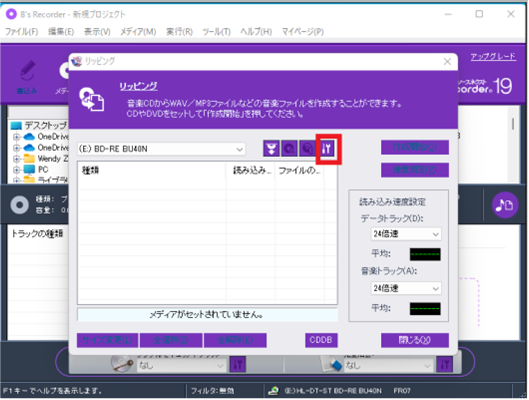
Task: Click the 全選択(S) button
Action: tap(171, 340)
